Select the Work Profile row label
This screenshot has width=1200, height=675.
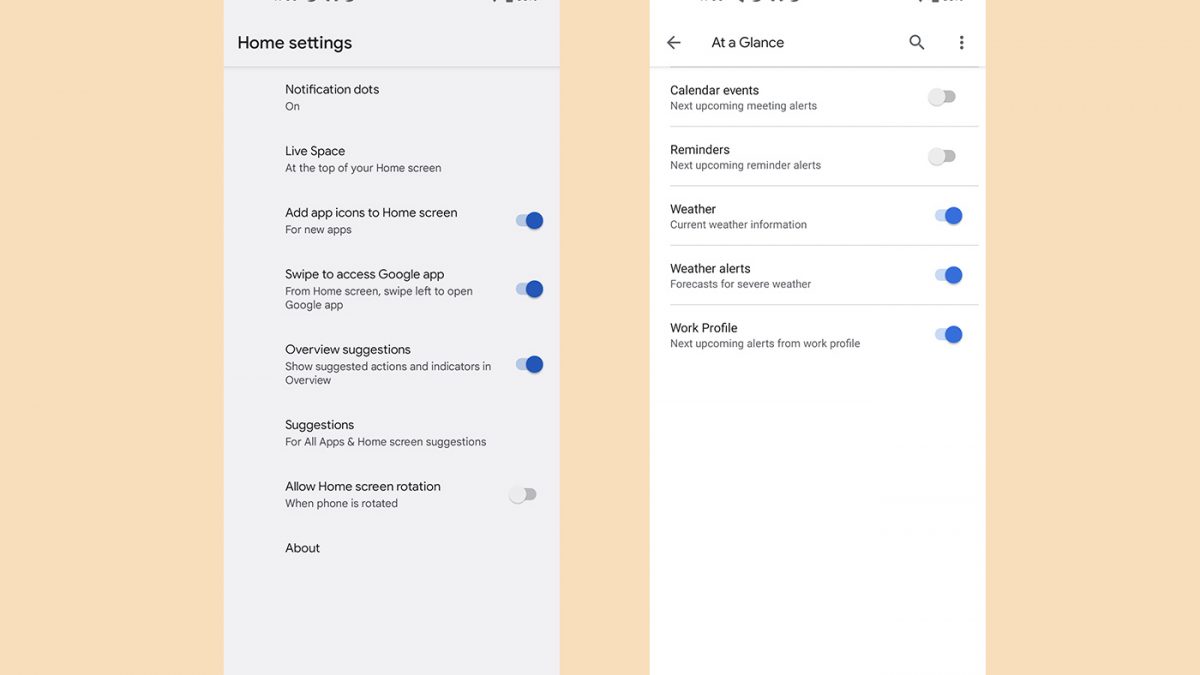point(703,328)
